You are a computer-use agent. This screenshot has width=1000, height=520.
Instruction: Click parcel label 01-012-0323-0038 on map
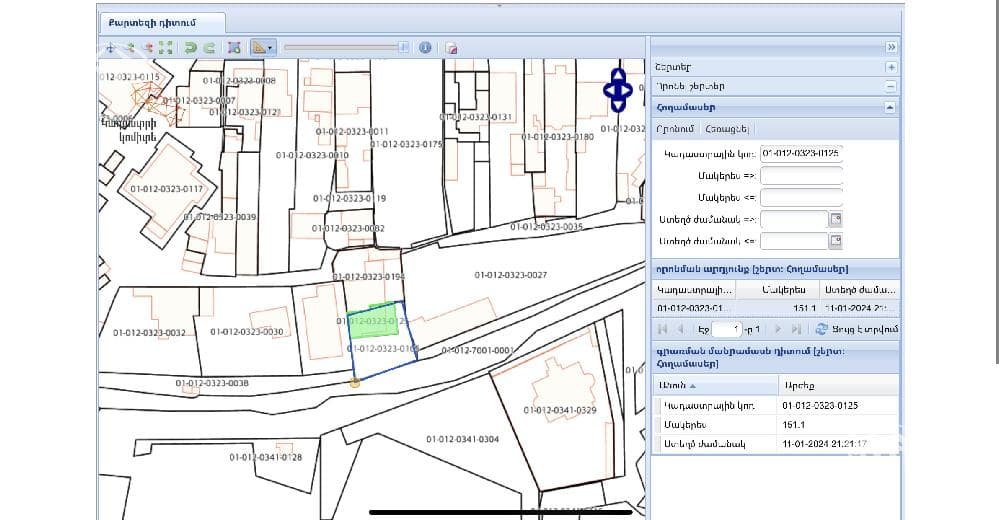pos(212,383)
